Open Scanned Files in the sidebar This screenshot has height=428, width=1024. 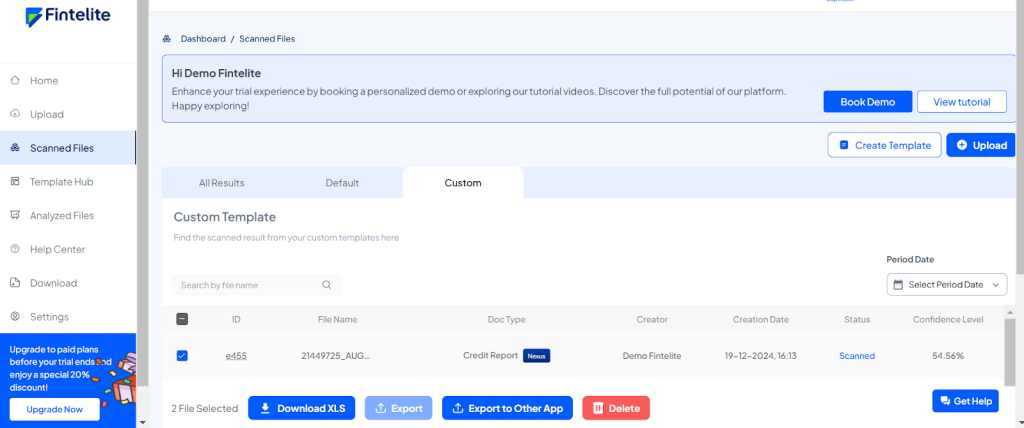(62, 148)
